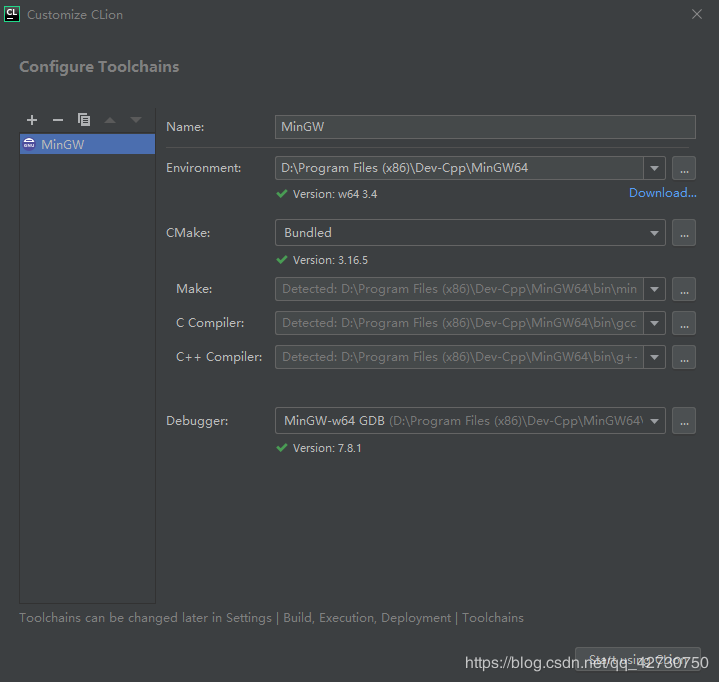The width and height of the screenshot is (719, 682).
Task: Click the Download link
Action: tap(662, 193)
